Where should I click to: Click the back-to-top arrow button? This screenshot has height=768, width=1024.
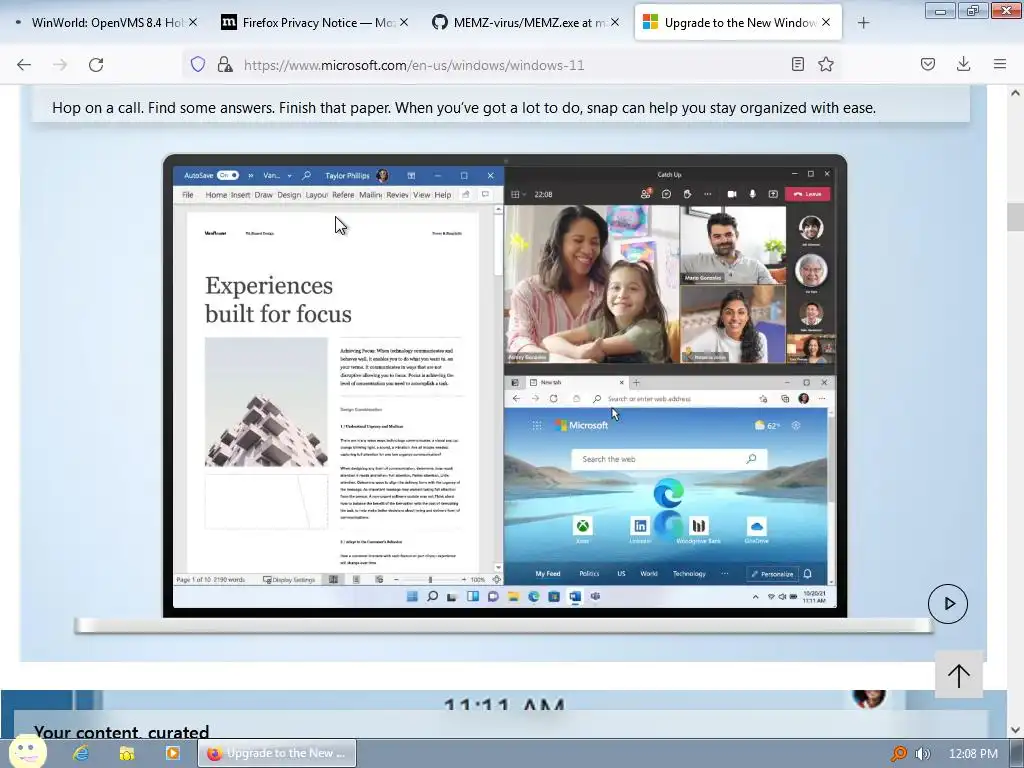click(959, 675)
